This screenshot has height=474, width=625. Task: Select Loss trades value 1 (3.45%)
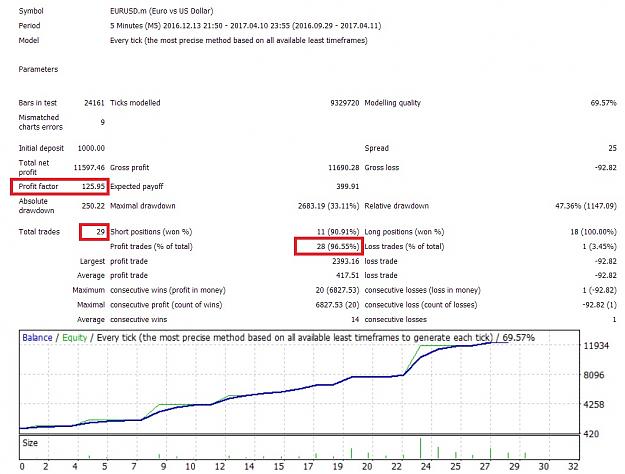click(599, 247)
